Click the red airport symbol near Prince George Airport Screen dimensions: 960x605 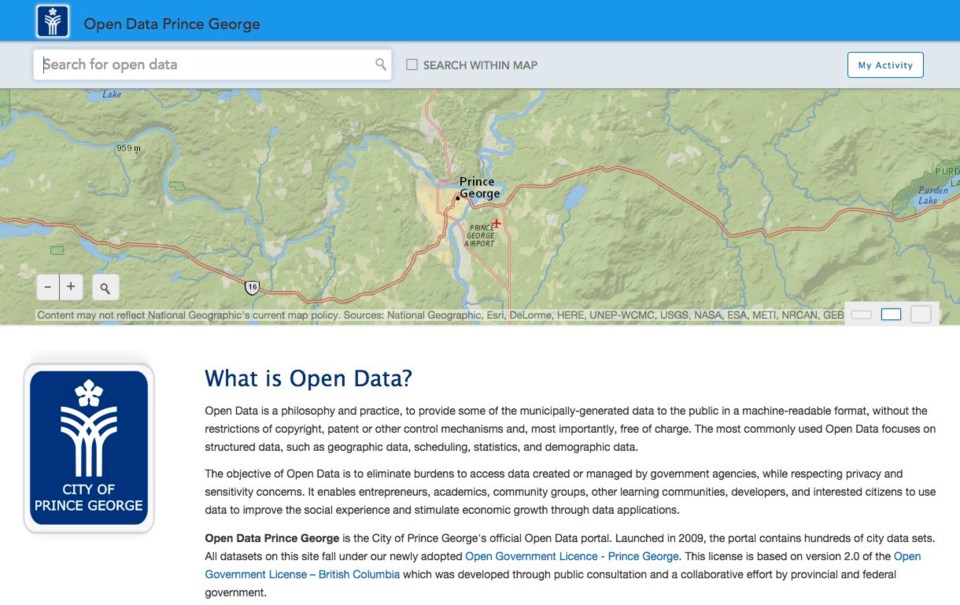(496, 224)
